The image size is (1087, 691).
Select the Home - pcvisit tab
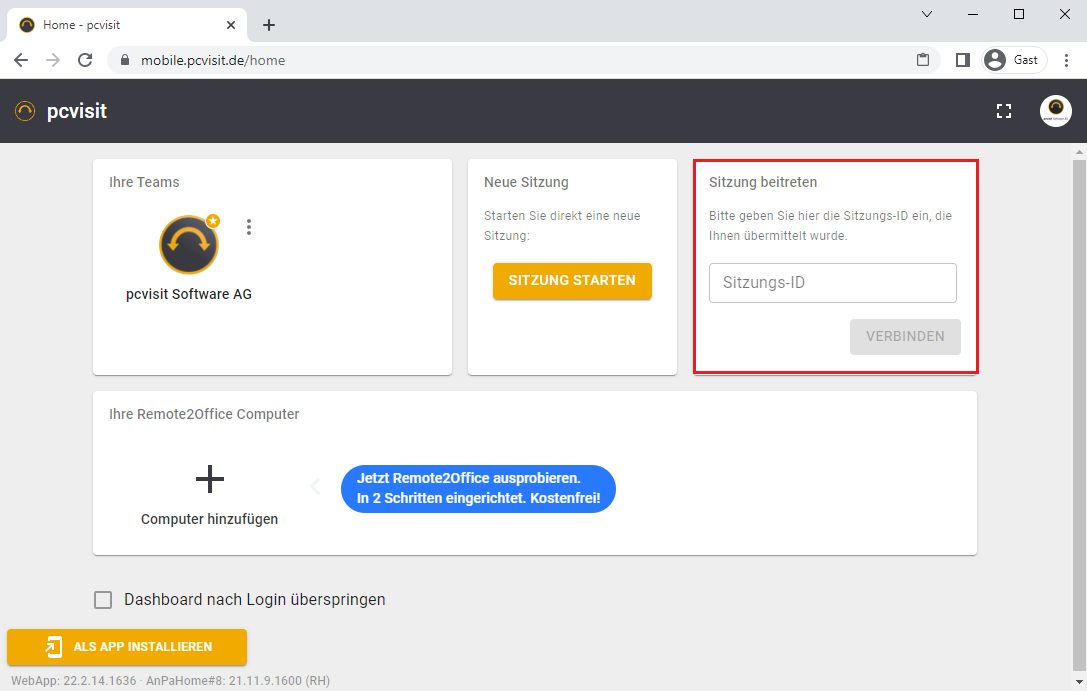click(x=120, y=25)
